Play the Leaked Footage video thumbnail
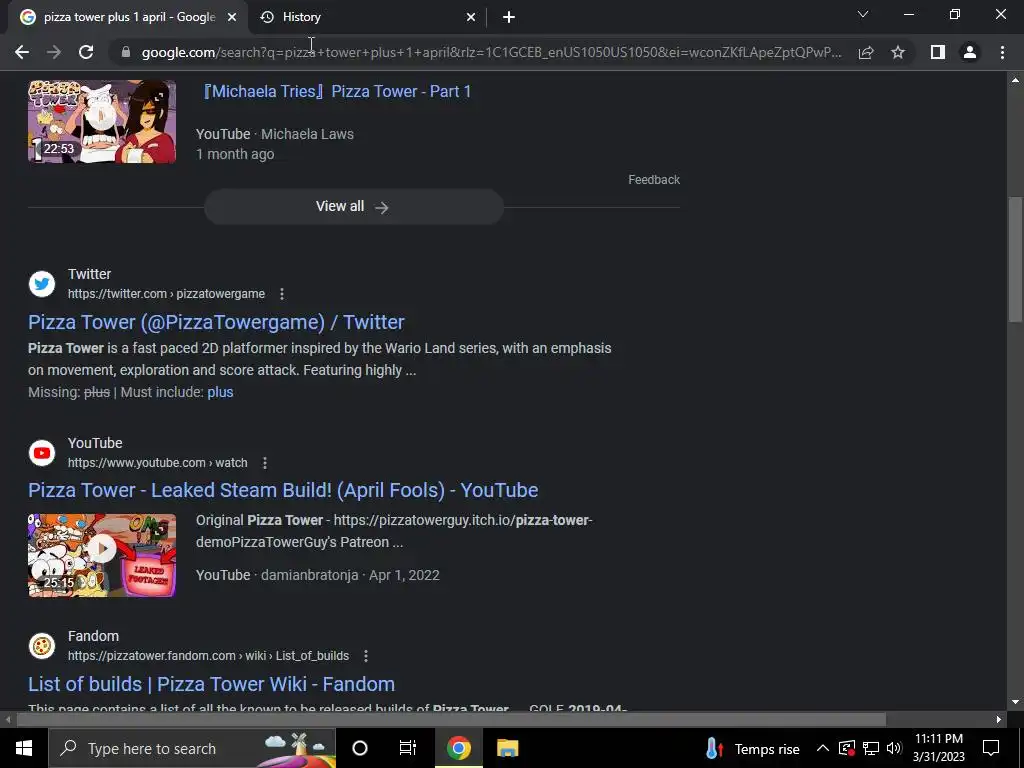 (102, 555)
